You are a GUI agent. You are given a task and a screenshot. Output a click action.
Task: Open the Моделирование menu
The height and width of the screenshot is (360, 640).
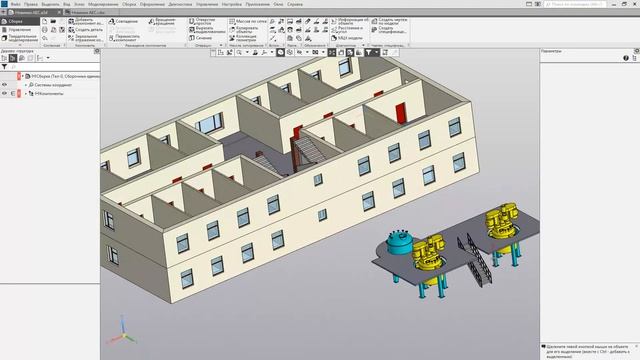coord(103,4)
